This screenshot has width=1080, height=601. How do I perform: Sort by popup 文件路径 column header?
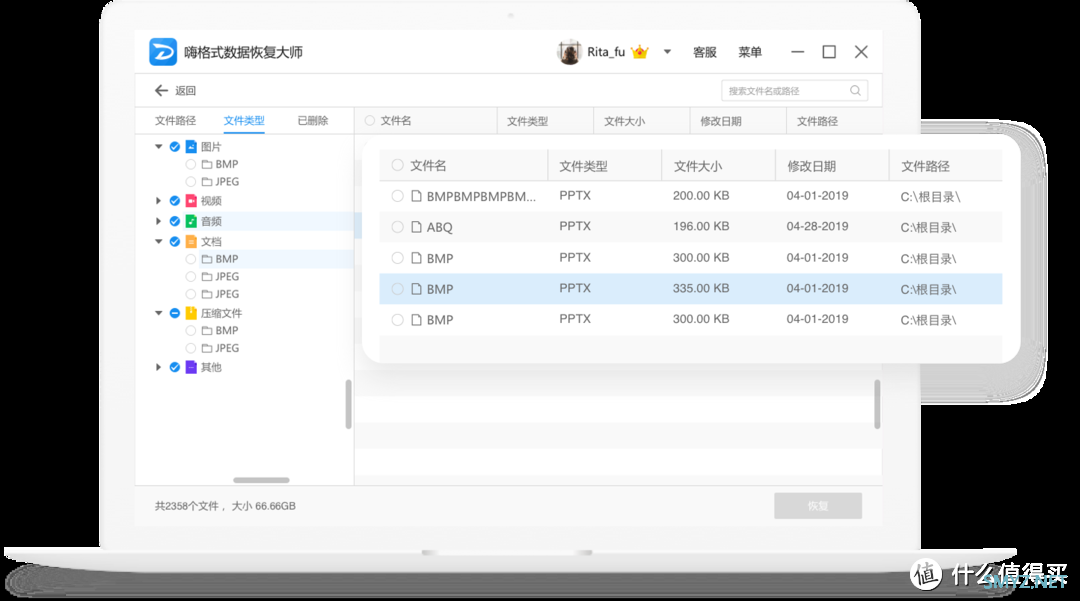pos(925,166)
